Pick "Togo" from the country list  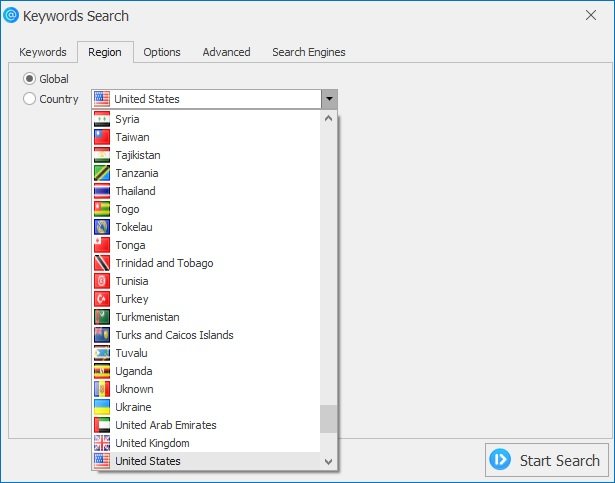pos(207,209)
